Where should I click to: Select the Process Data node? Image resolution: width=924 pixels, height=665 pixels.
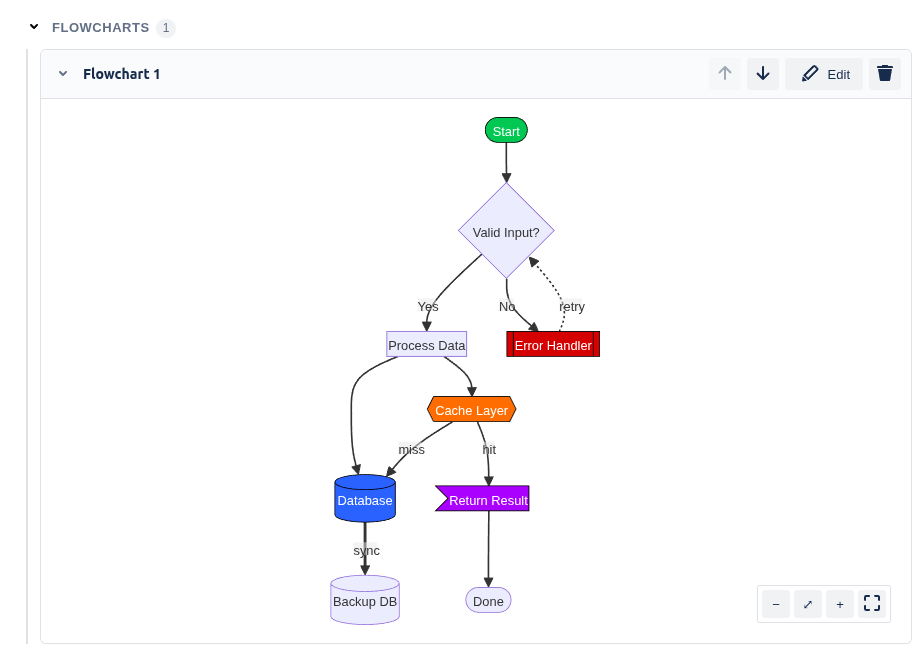tap(427, 344)
